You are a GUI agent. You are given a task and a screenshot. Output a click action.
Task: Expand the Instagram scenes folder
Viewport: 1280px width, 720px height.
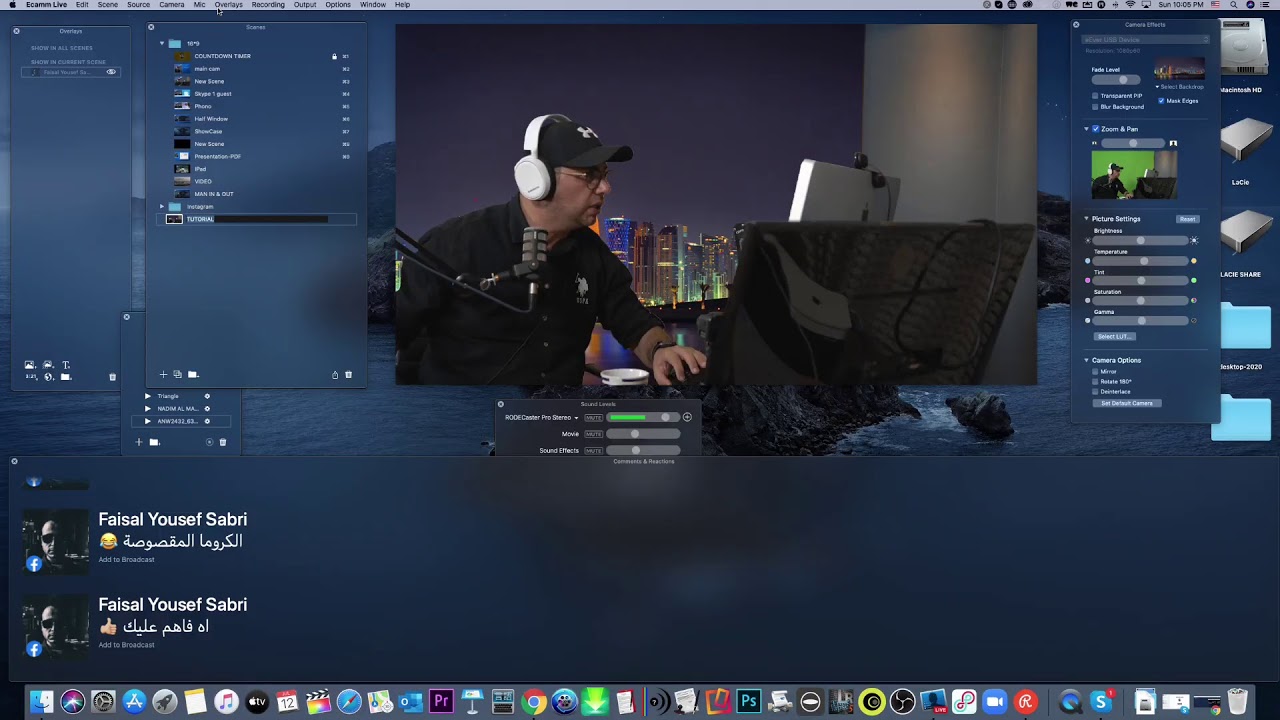pyautogui.click(x=162, y=206)
